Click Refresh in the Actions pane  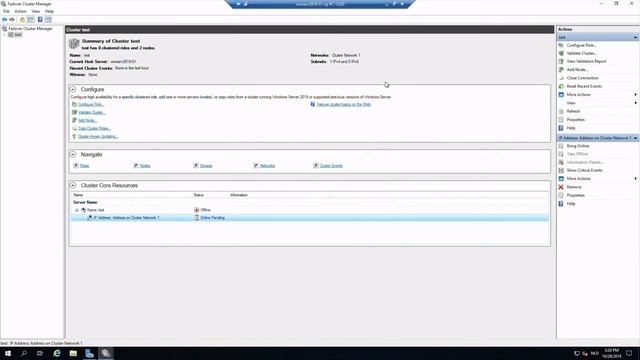click(x=573, y=111)
